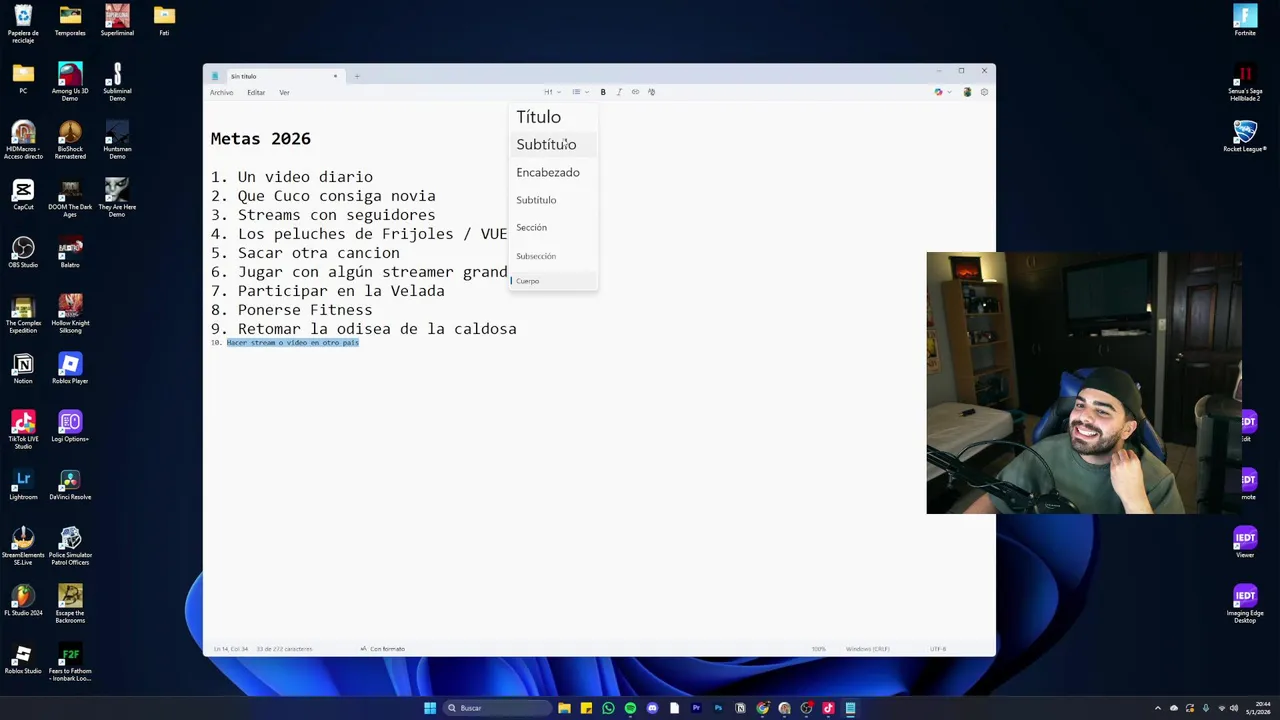Show hidden system tray icons
This screenshot has height=720, width=1280.
1158,708
